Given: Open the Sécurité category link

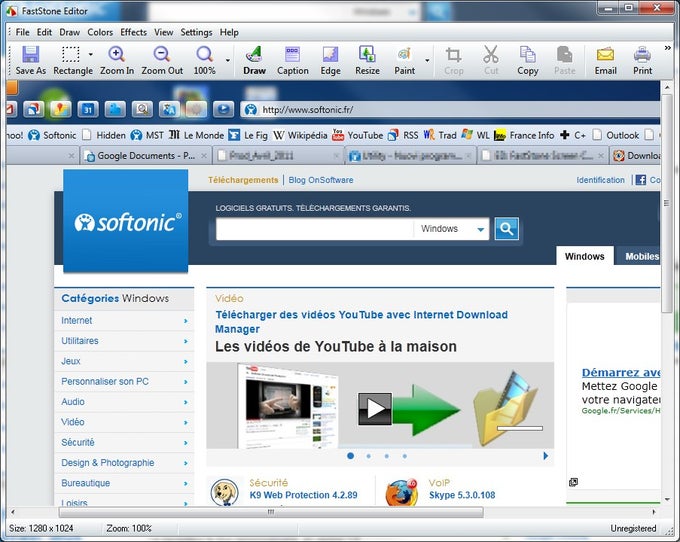Looking at the screenshot, I should (x=78, y=442).
